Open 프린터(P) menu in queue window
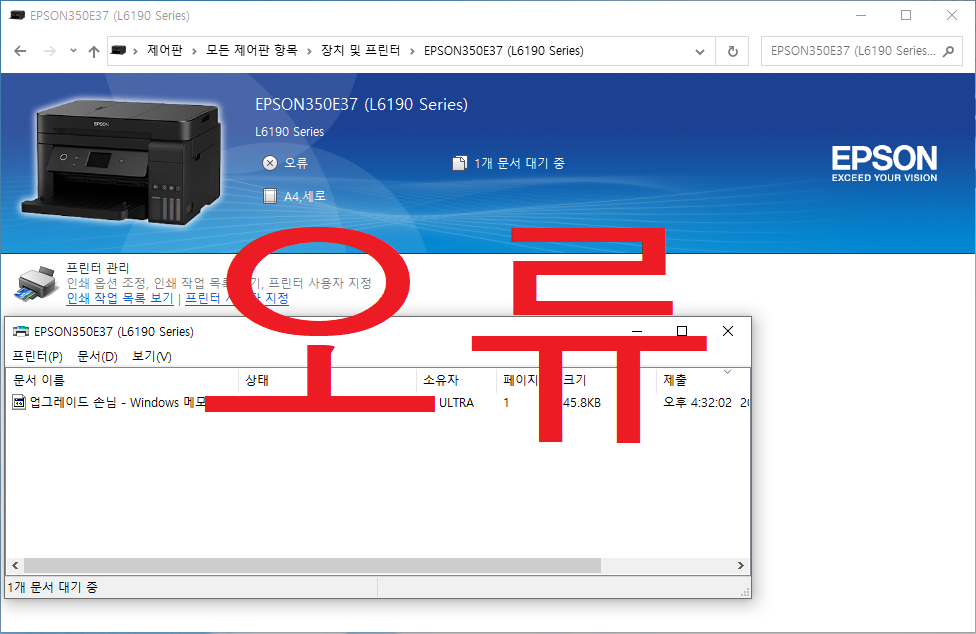This screenshot has width=976, height=634. point(37,356)
